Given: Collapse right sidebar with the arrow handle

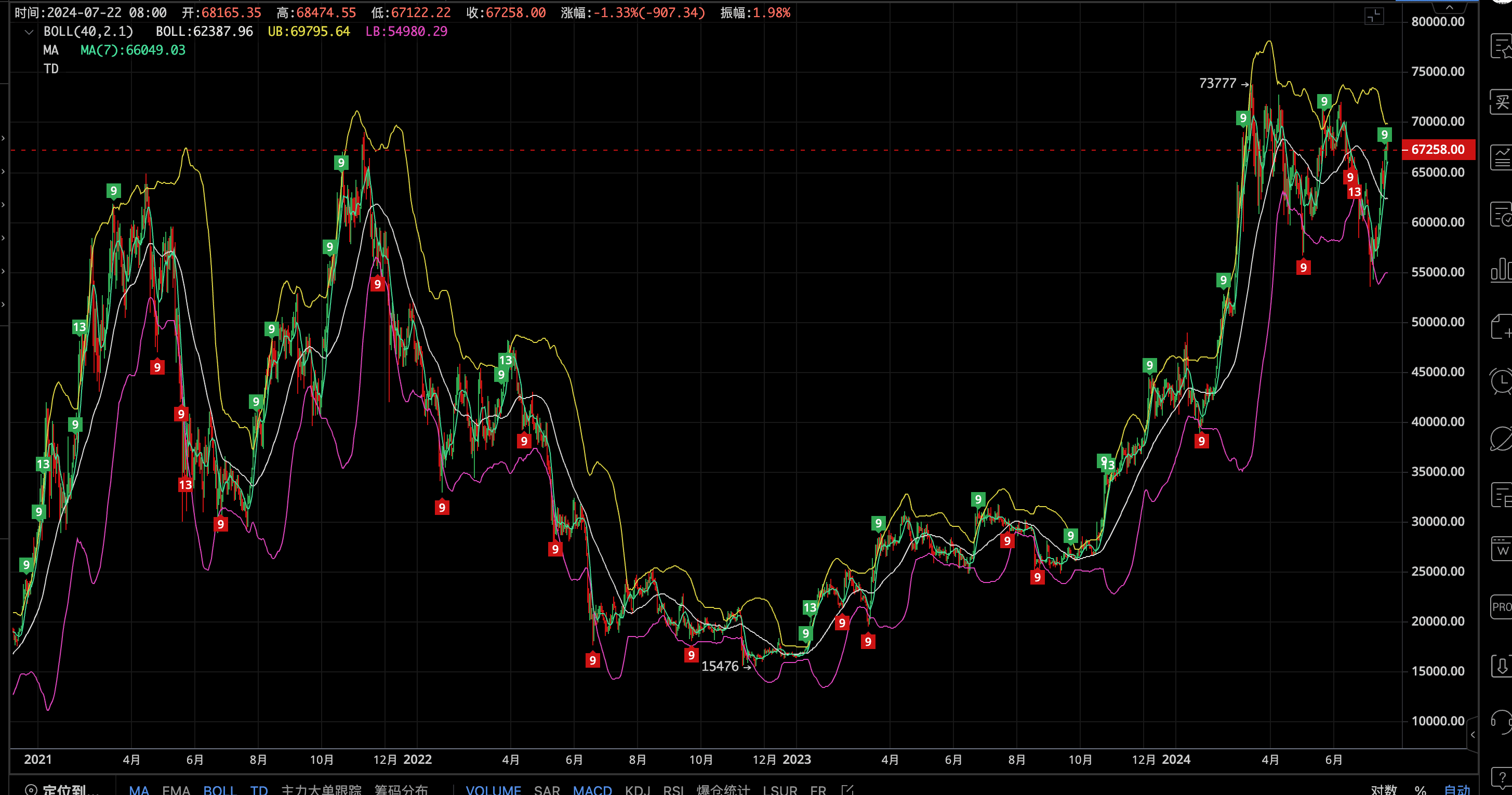Looking at the screenshot, I should pos(1473,735).
